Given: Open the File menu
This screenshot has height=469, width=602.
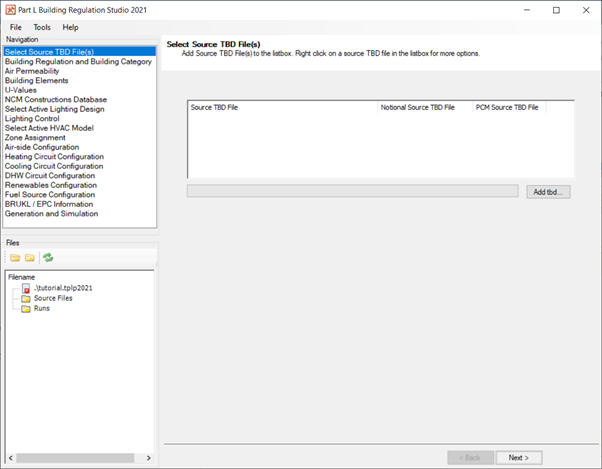Looking at the screenshot, I should point(16,27).
